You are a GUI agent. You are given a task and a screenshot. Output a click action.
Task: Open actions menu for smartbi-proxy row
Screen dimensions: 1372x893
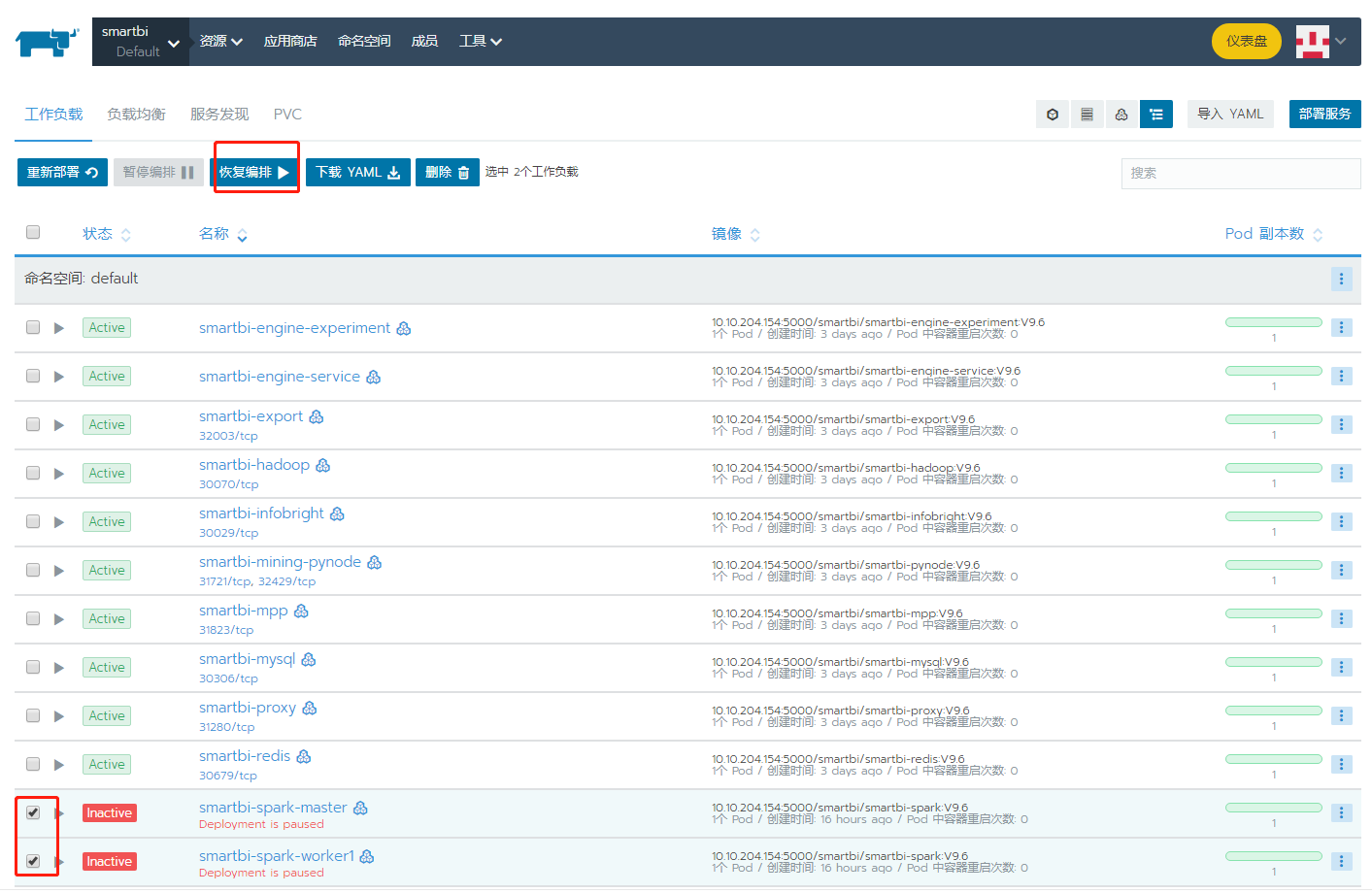pyautogui.click(x=1341, y=715)
